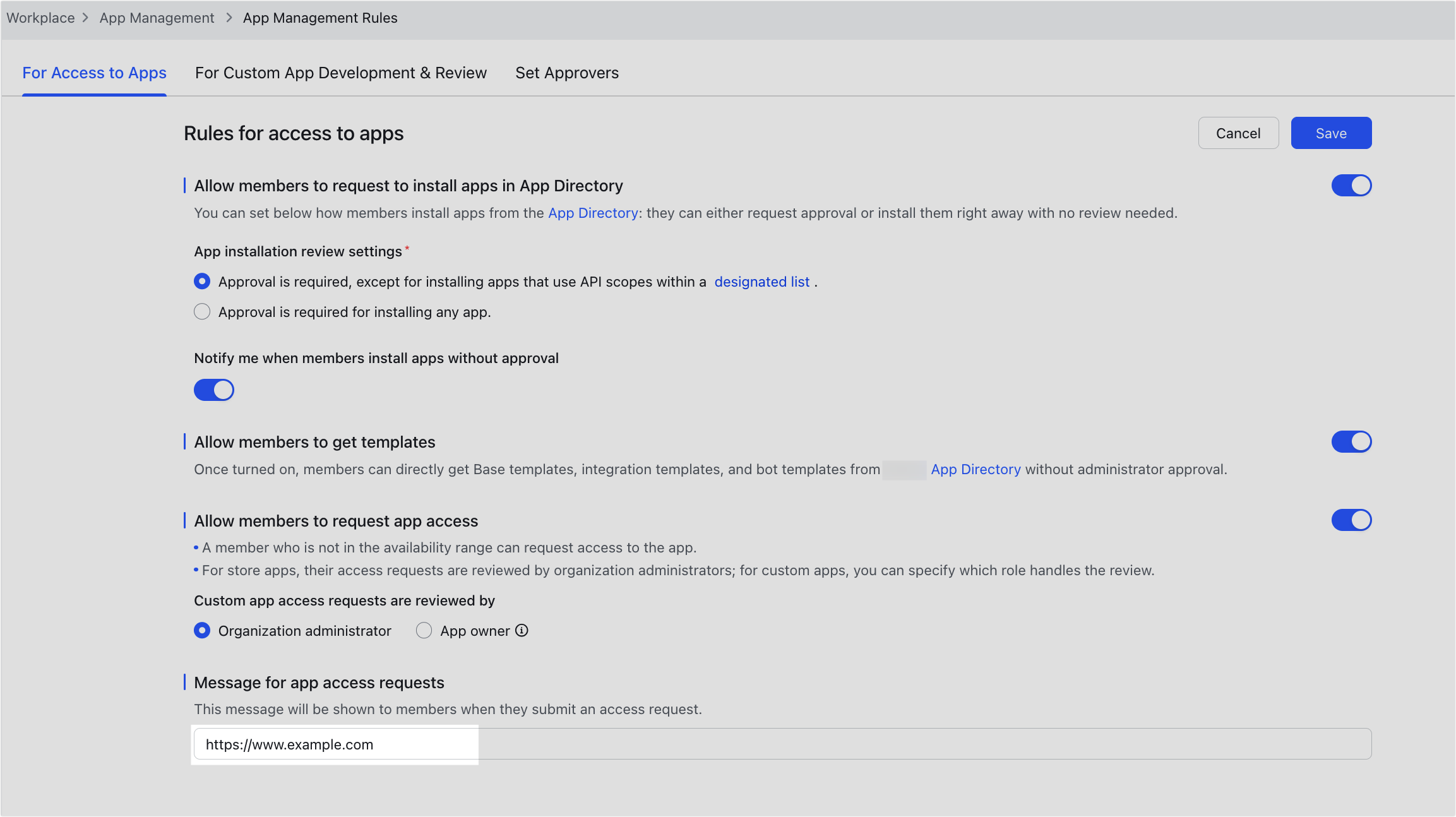Switch to the Set Approvers tab
Image resolution: width=1456 pixels, height=817 pixels.
pos(567,73)
